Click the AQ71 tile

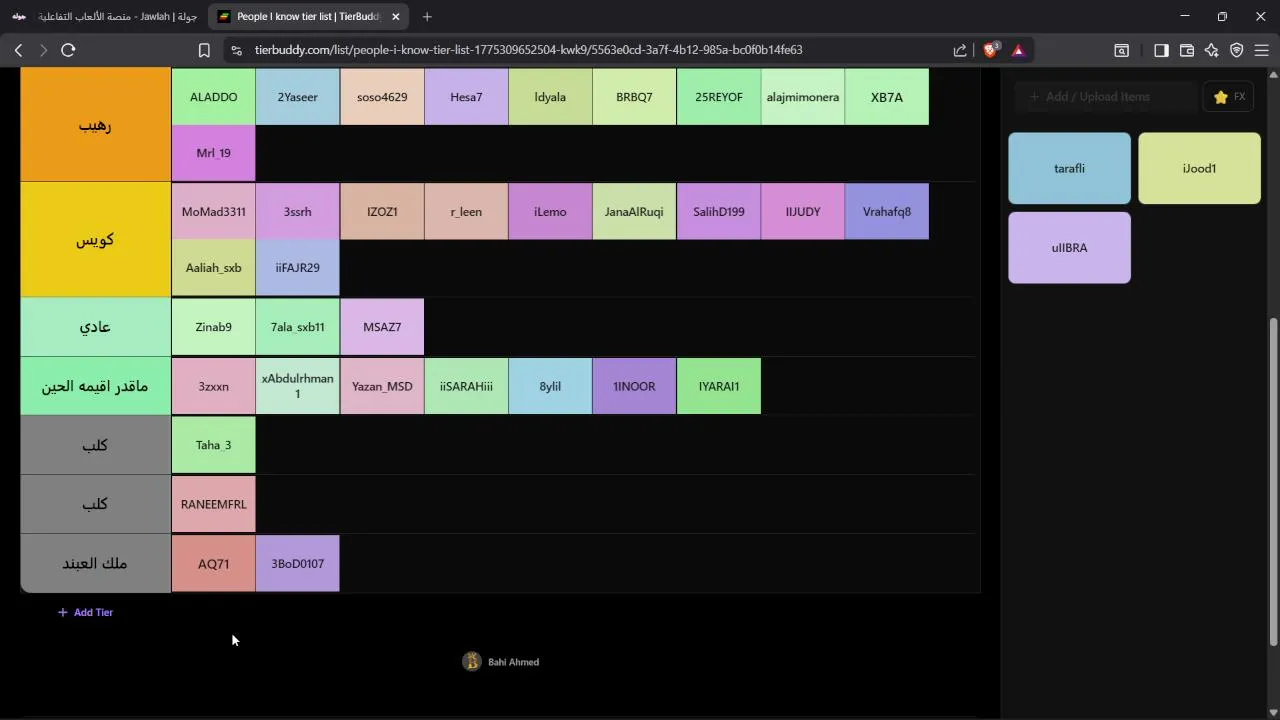click(213, 564)
